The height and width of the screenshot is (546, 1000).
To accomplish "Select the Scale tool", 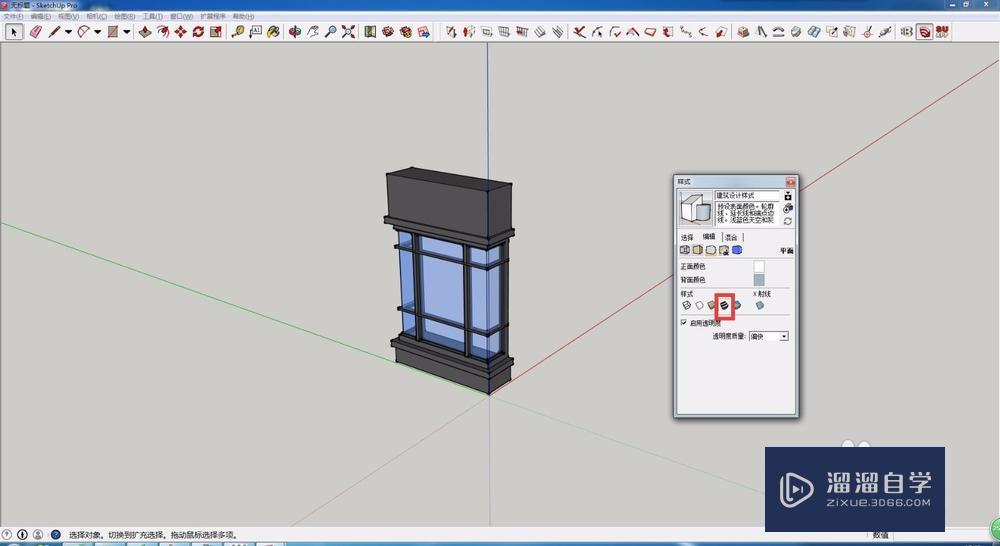I will (216, 31).
